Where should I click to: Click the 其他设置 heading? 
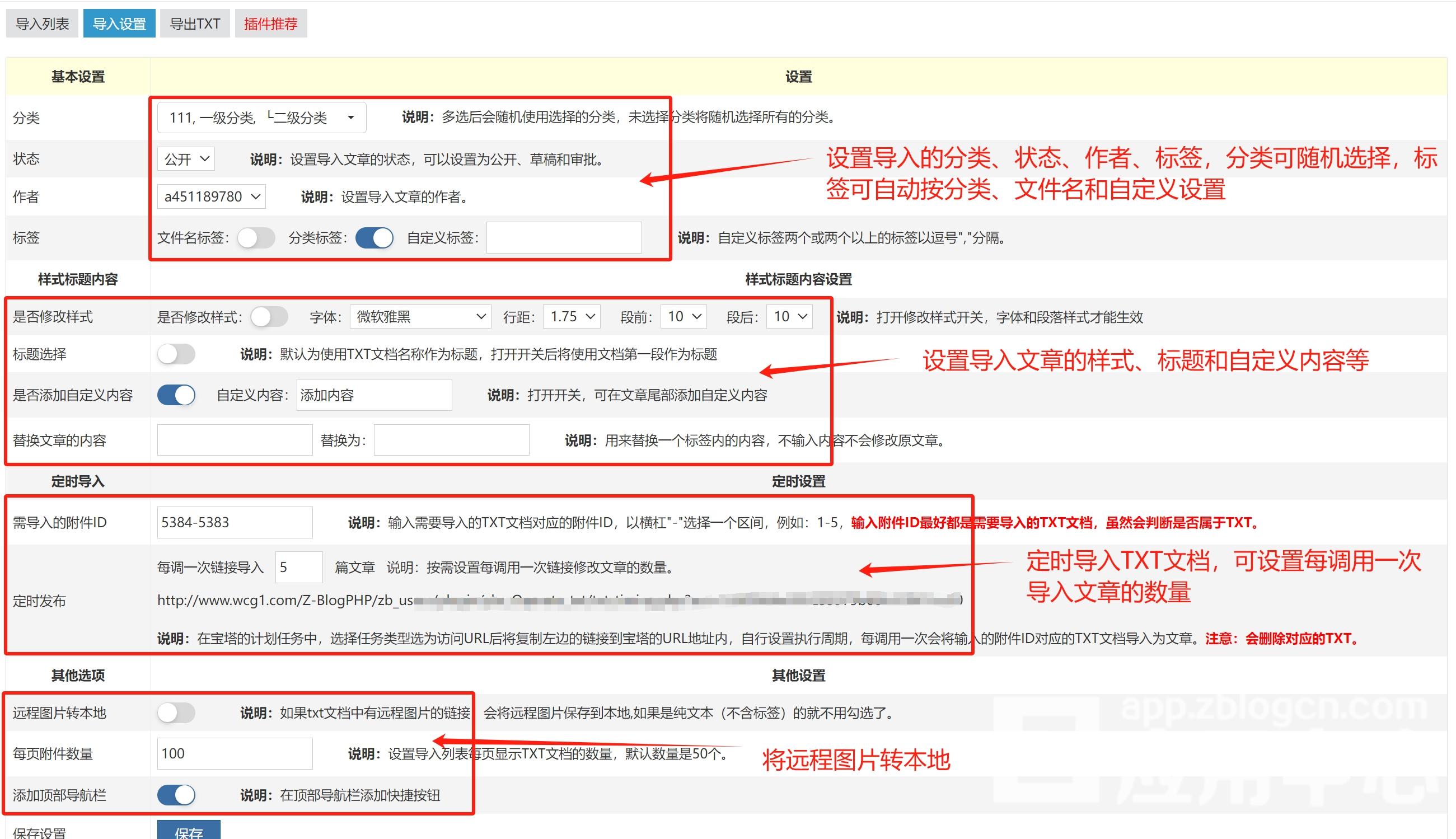[799, 675]
